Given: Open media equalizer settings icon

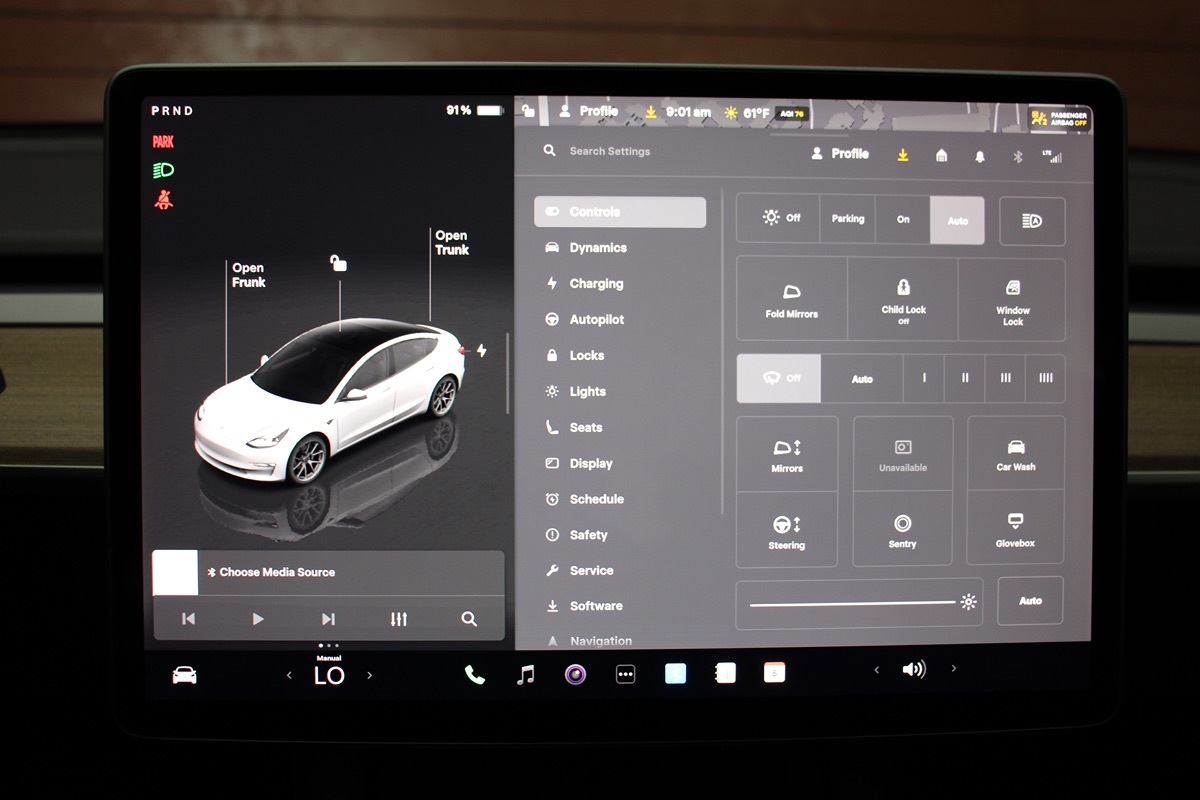Looking at the screenshot, I should (x=399, y=619).
